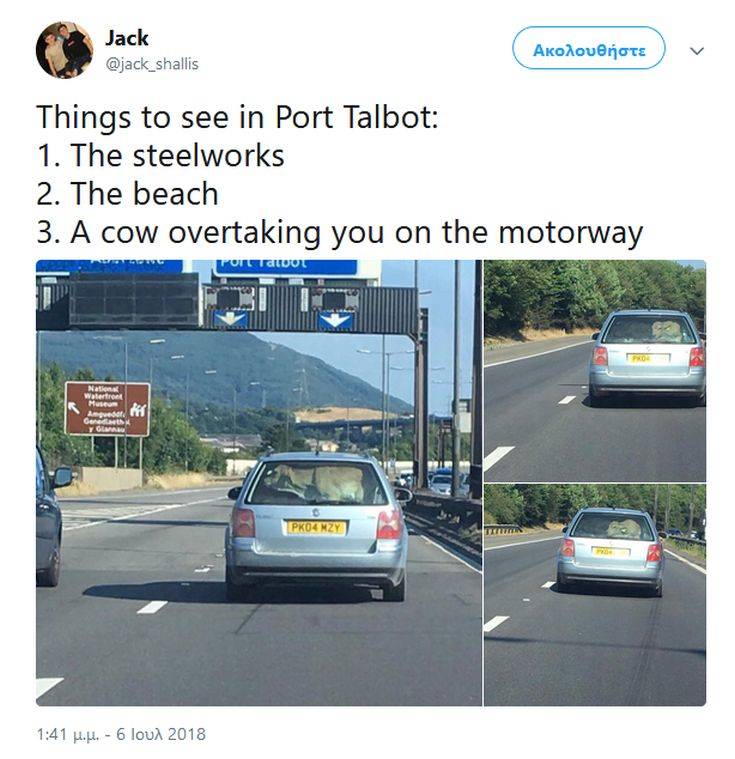The image size is (735, 759).
Task: View the top-right photo of the car
Action: coord(595,370)
